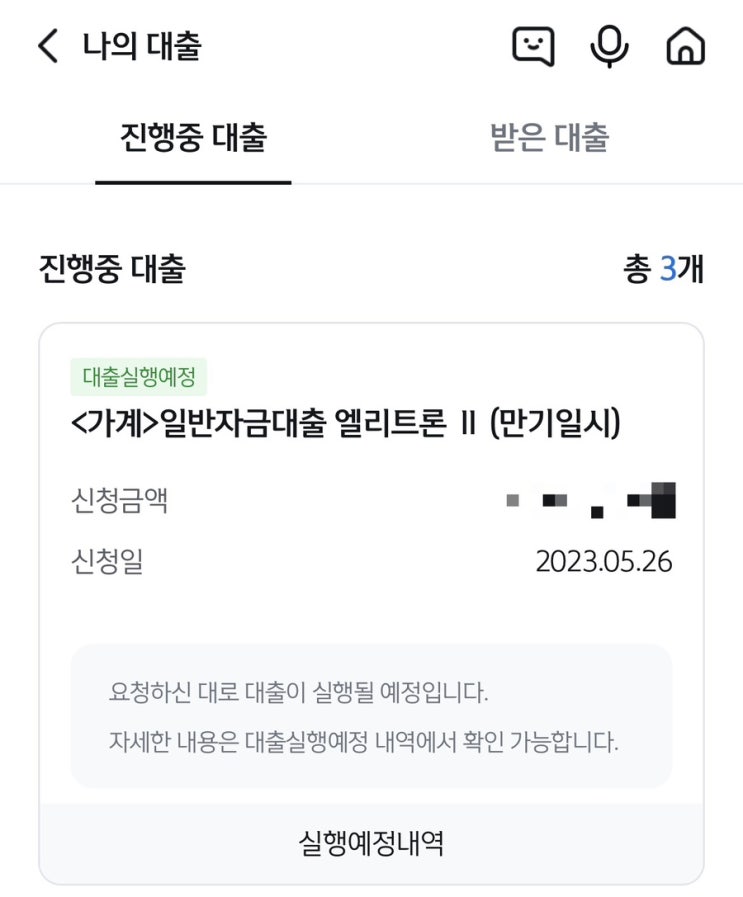This screenshot has height=897, width=743.
Task: Tap the microphone voice search icon
Action: [609, 46]
